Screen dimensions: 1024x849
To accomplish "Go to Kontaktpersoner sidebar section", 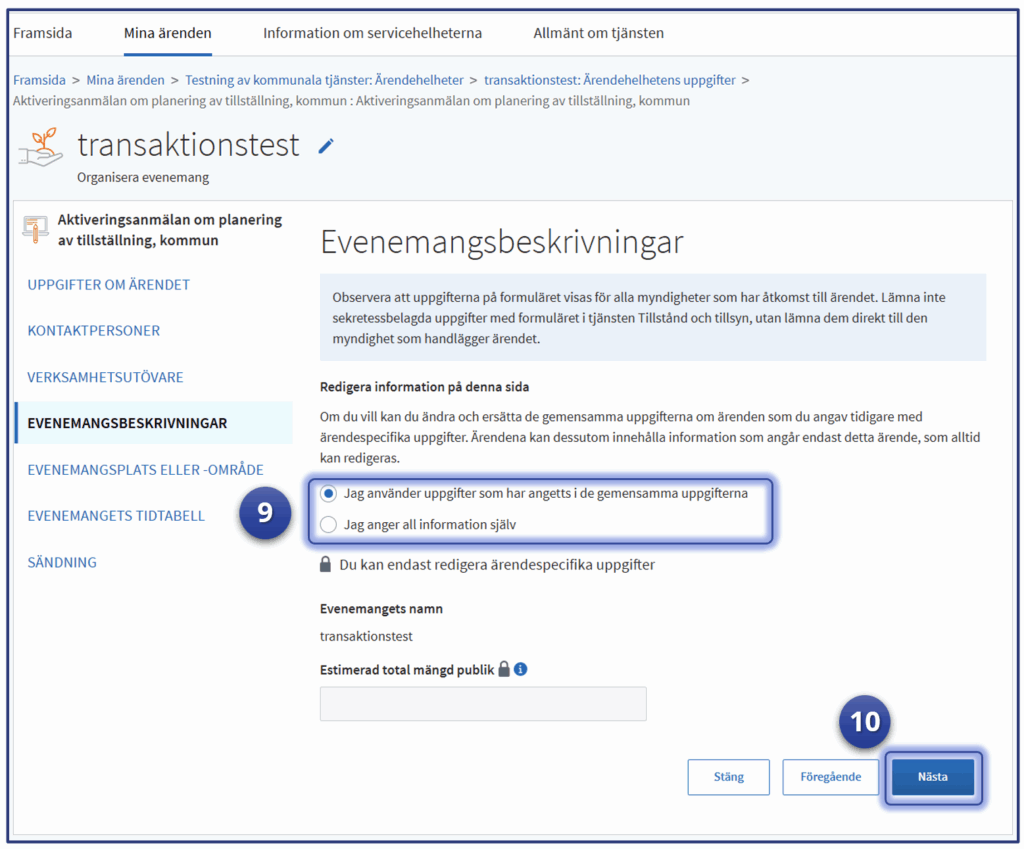I will point(93,331).
